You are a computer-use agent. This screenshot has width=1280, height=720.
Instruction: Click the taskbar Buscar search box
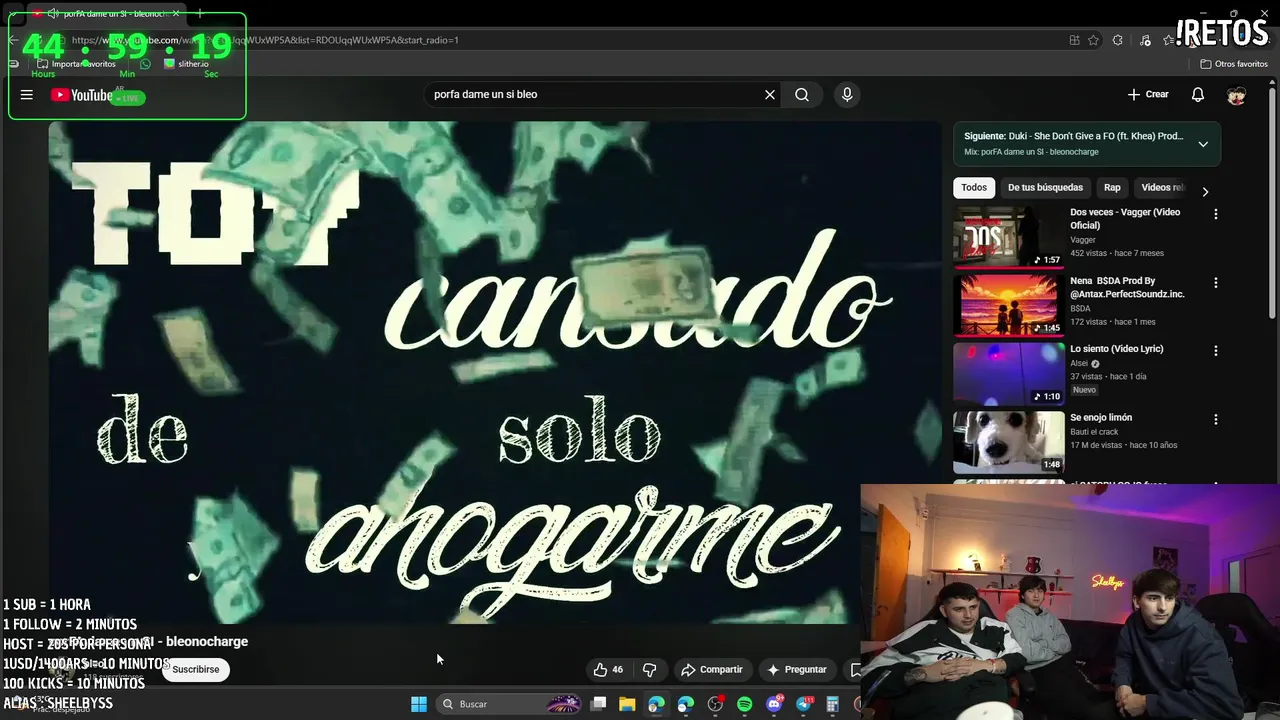pos(510,704)
